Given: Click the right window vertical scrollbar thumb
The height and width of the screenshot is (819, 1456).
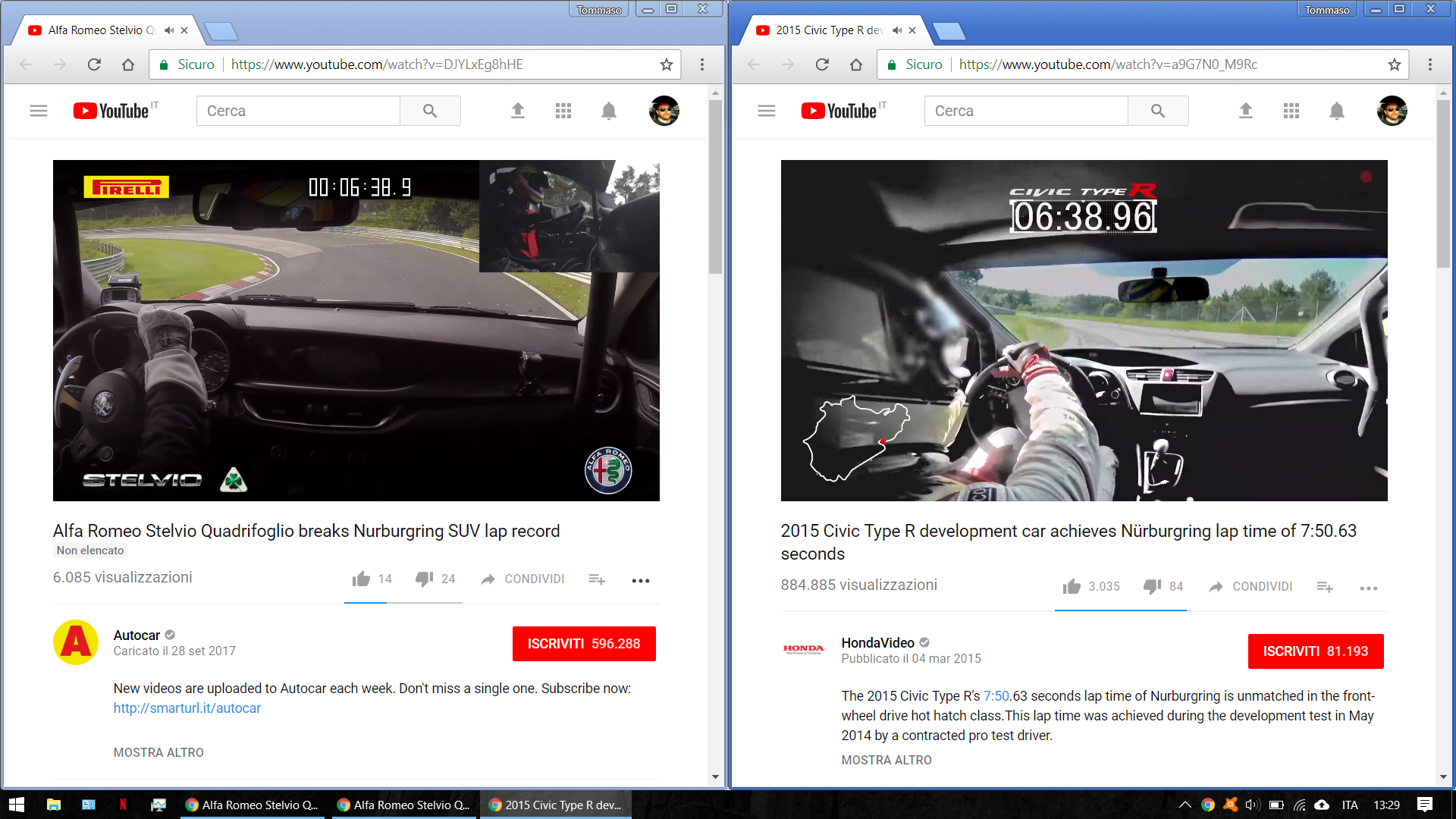Looking at the screenshot, I should pyautogui.click(x=1443, y=184).
